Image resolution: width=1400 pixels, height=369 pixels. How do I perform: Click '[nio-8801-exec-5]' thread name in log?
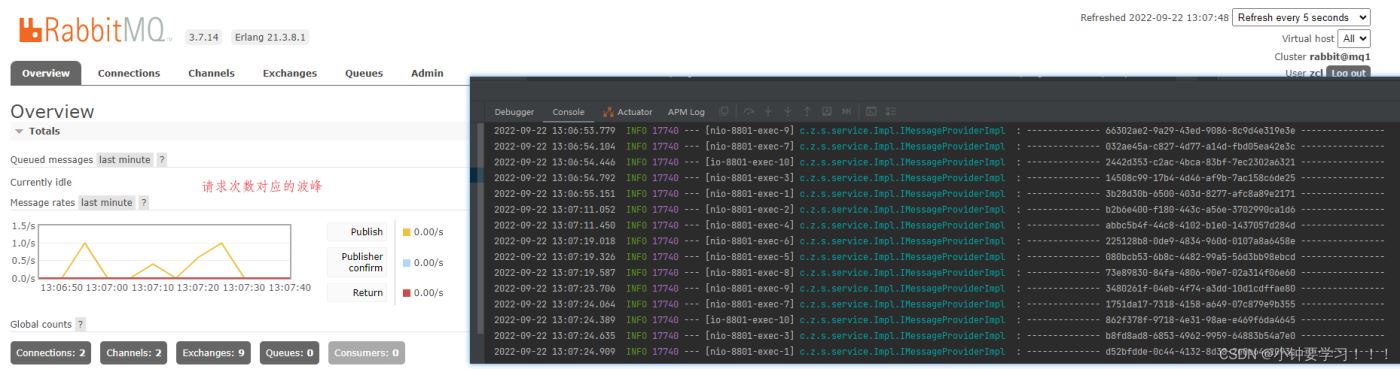[x=749, y=257]
